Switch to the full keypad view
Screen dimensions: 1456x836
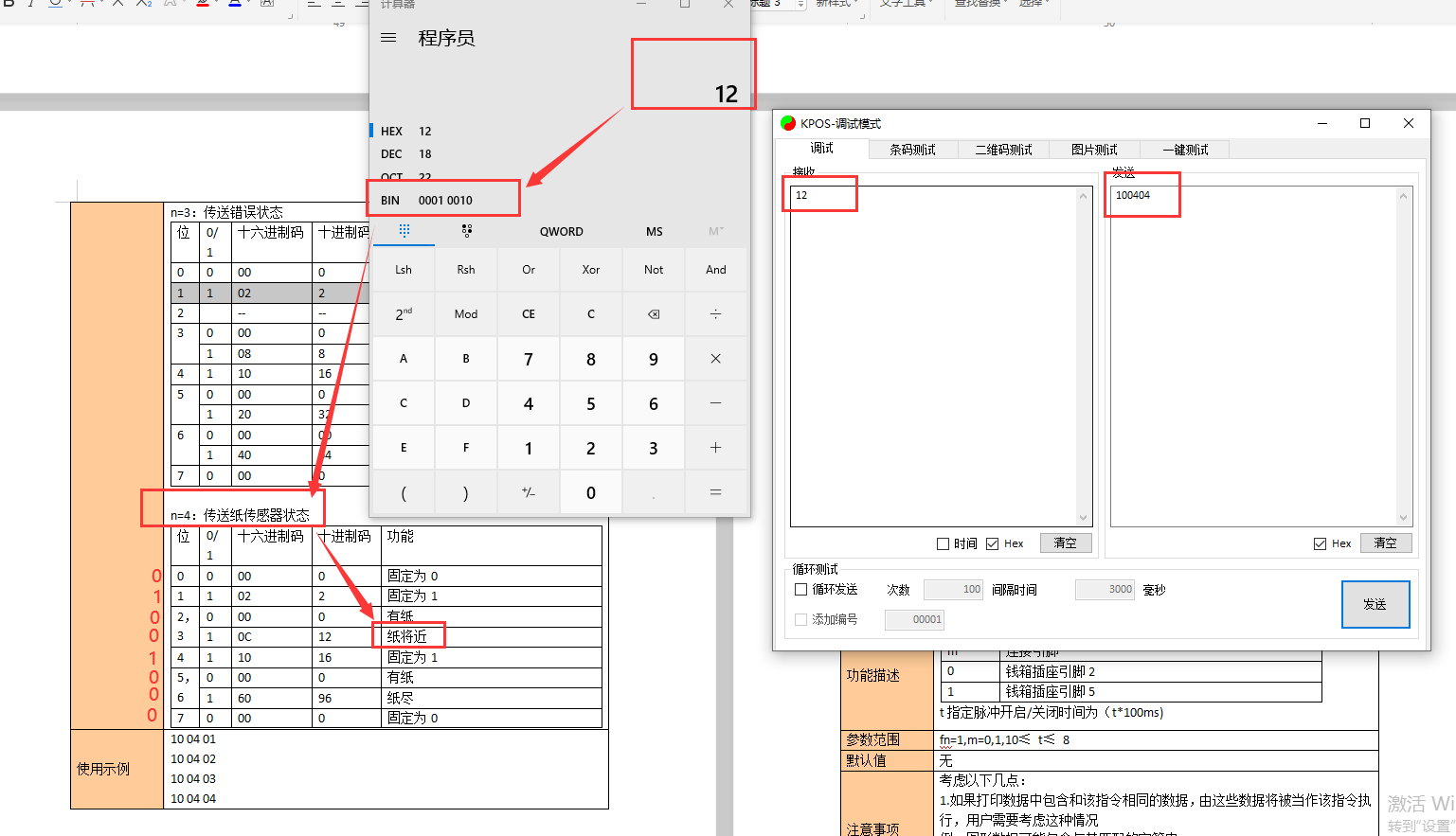[404, 231]
